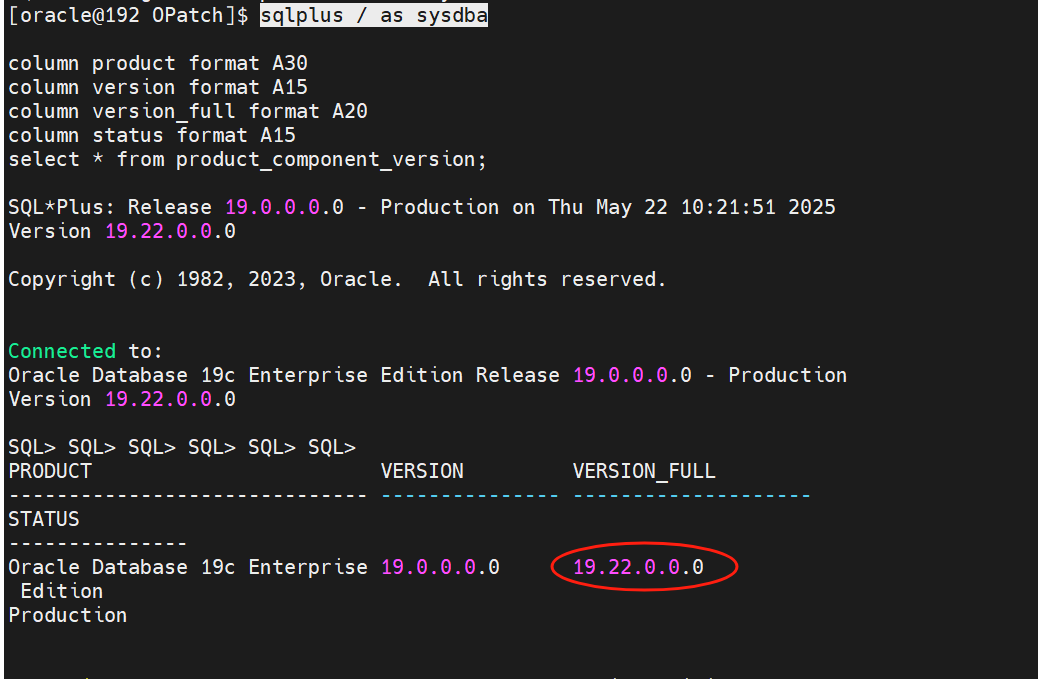The height and width of the screenshot is (679, 1038).
Task: Click 'Version 19.22.0.0.0' under SQL*Plus banner
Action: point(122,231)
